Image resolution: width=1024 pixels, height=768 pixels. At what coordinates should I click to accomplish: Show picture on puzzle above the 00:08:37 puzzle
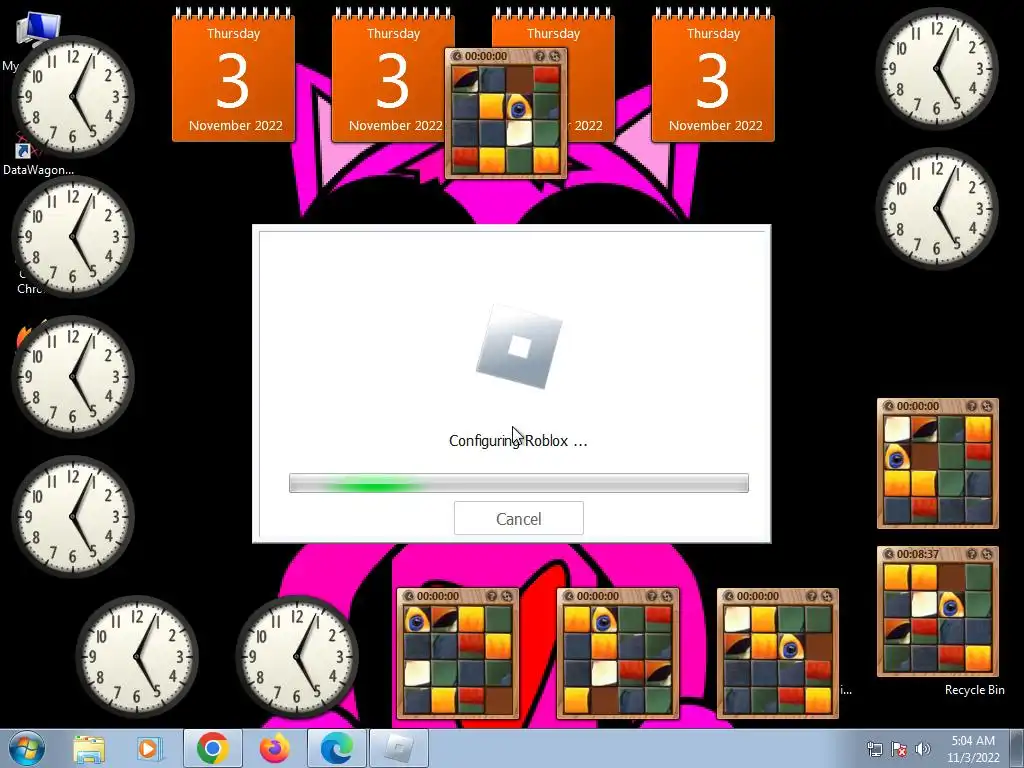[888, 406]
